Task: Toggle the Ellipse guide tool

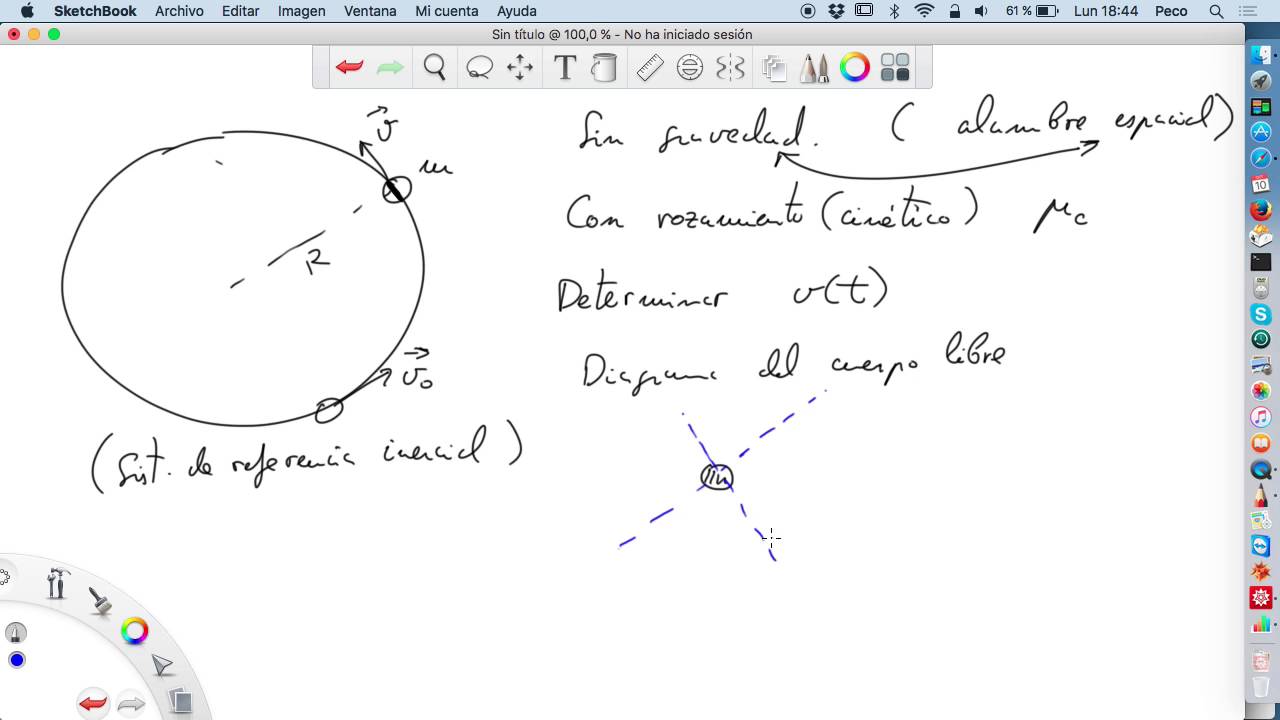Action: (x=690, y=68)
